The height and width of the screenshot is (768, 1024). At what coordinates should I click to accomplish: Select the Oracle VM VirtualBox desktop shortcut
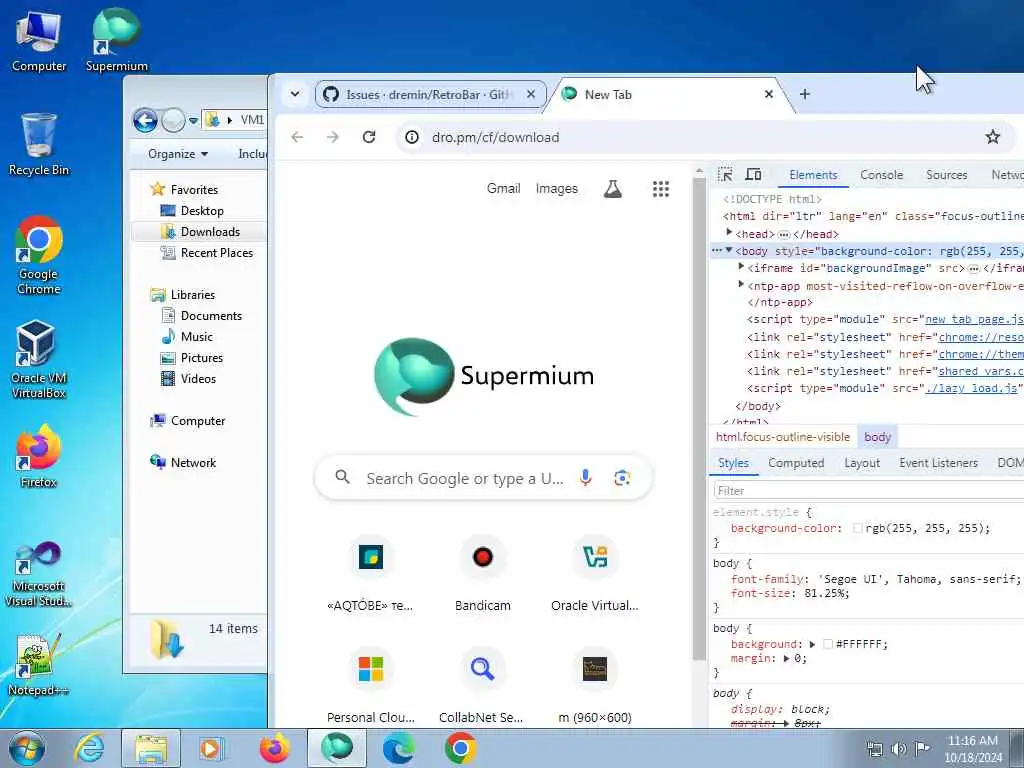pyautogui.click(x=39, y=359)
